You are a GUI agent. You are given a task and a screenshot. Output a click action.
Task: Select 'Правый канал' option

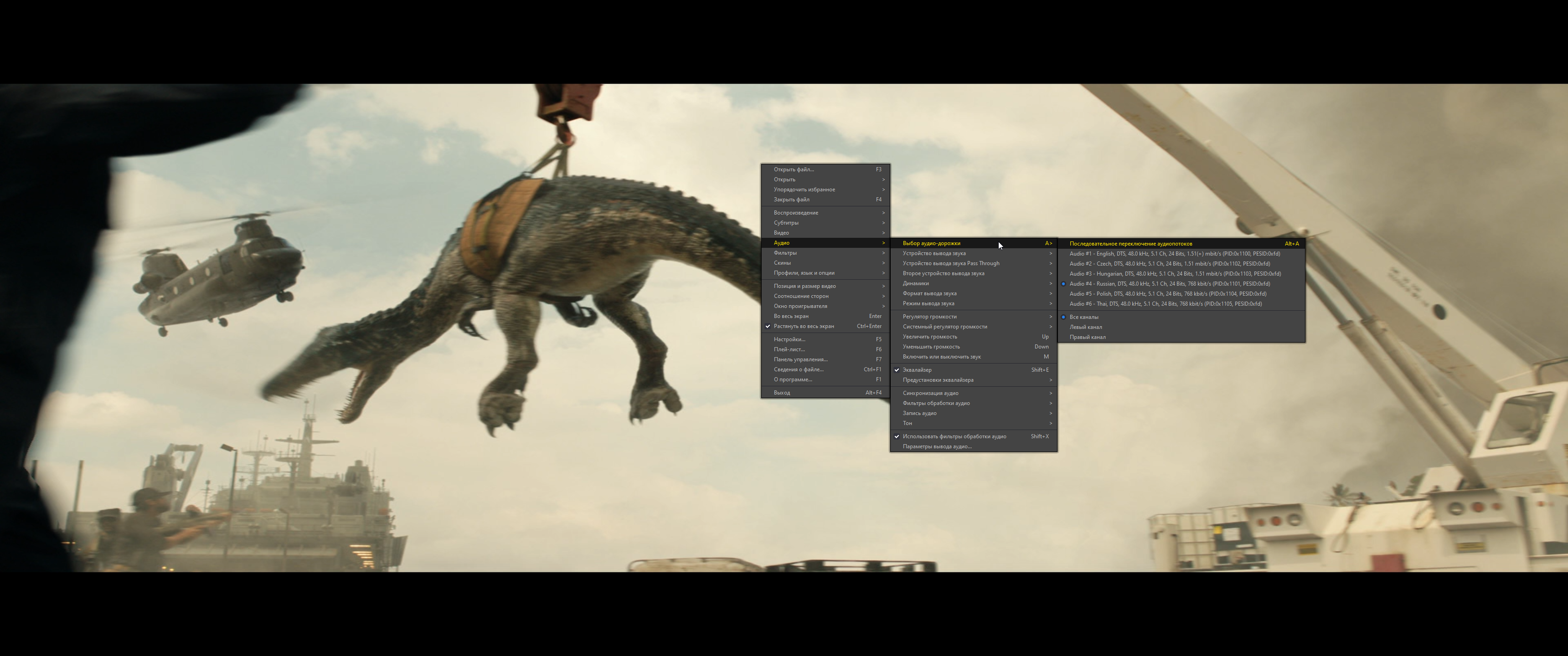(1181, 337)
